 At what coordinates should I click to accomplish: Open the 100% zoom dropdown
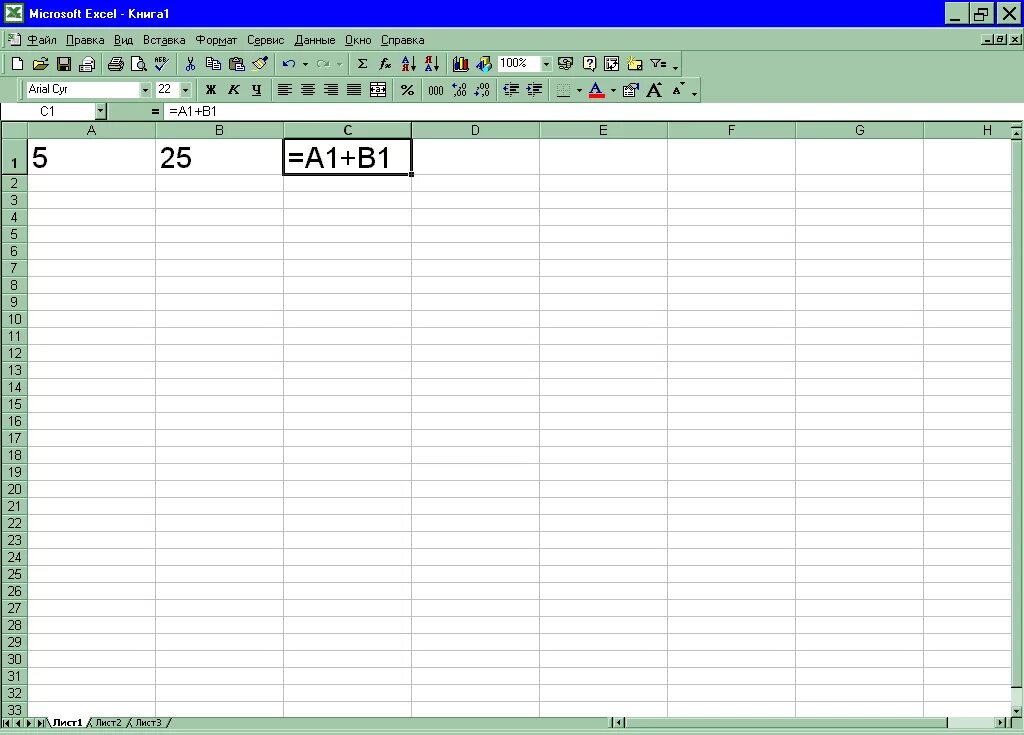(546, 63)
